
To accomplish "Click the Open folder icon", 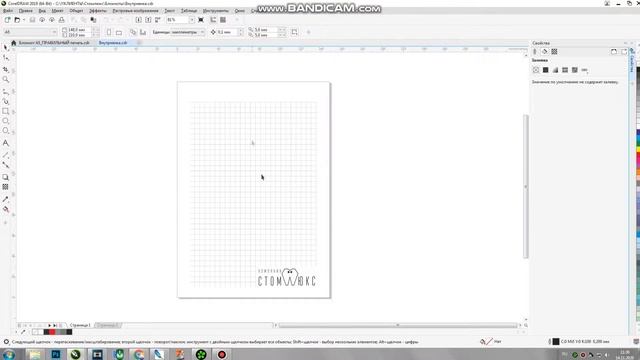I will 17,20.
